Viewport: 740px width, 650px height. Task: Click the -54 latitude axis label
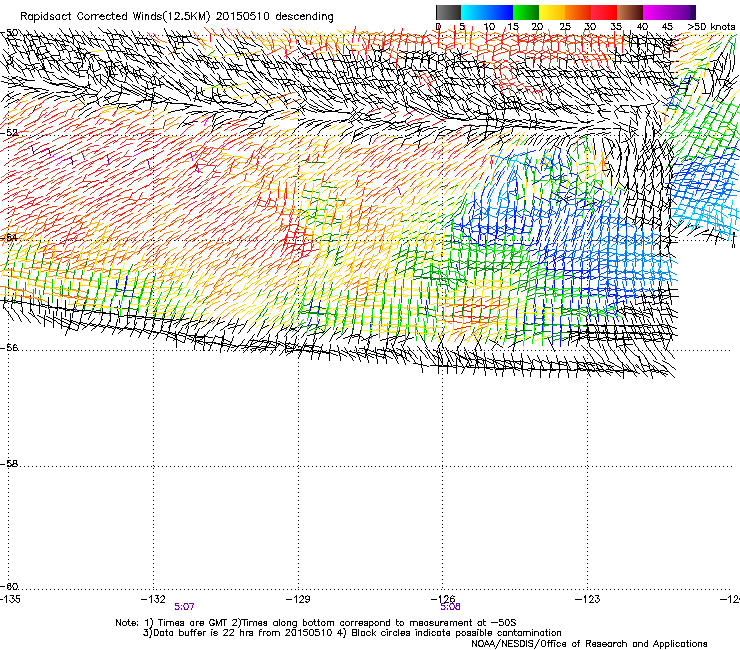pyautogui.click(x=9, y=237)
